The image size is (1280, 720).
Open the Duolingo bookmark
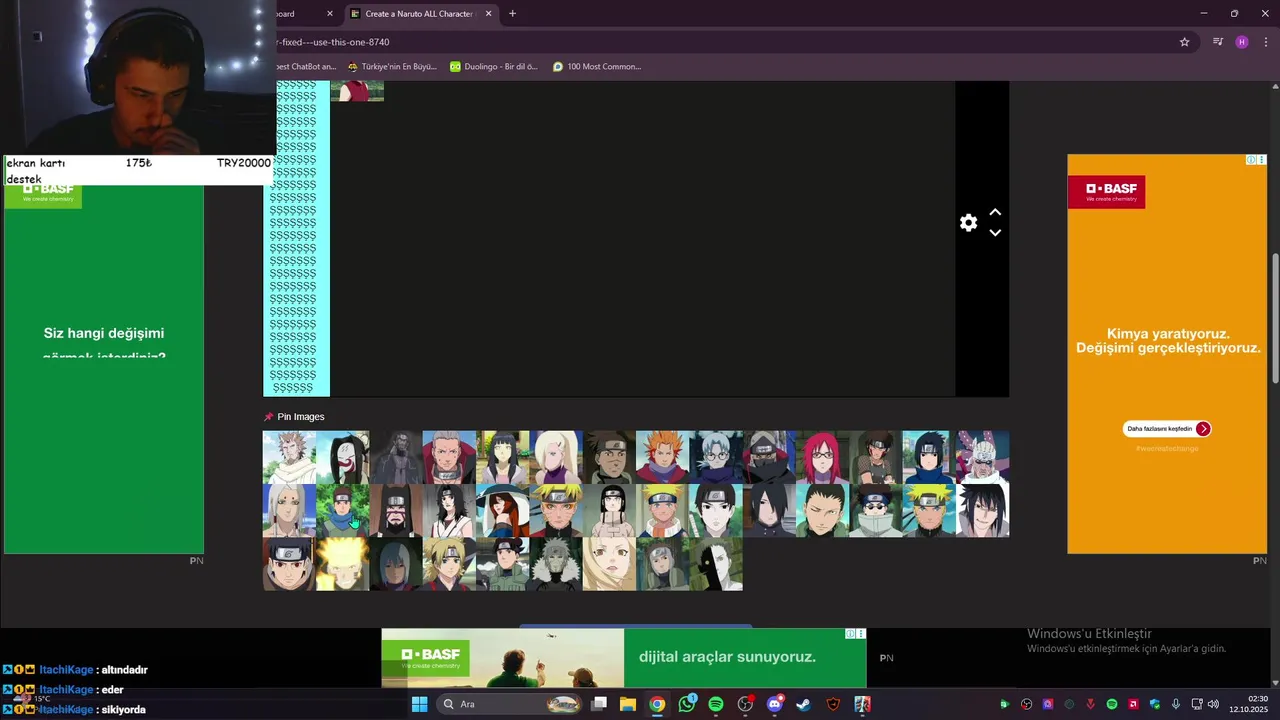click(494, 67)
